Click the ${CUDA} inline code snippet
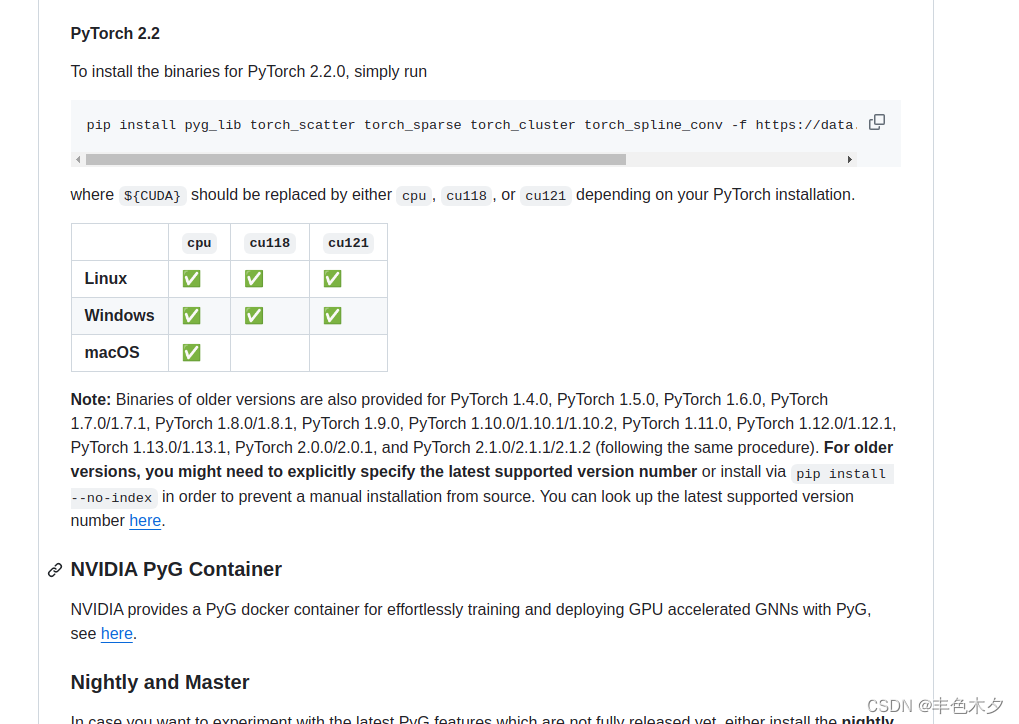This screenshot has width=1019, height=724. [x=152, y=195]
